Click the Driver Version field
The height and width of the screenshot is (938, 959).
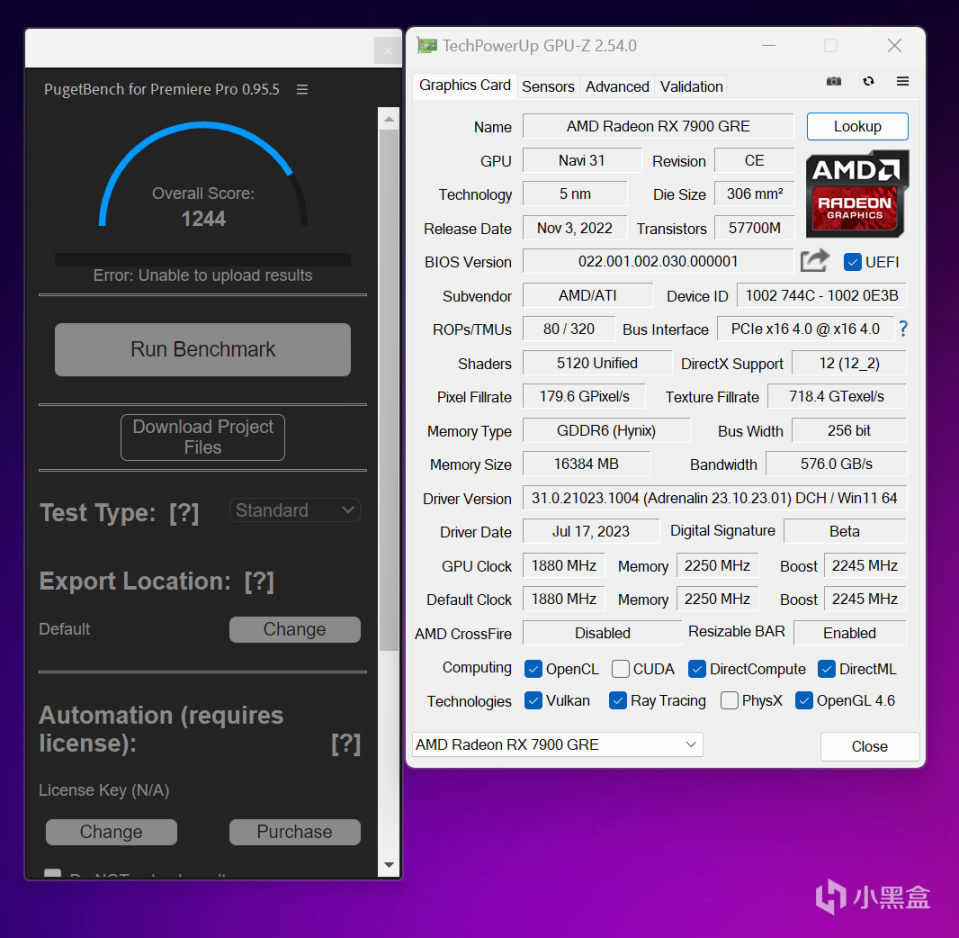[714, 498]
